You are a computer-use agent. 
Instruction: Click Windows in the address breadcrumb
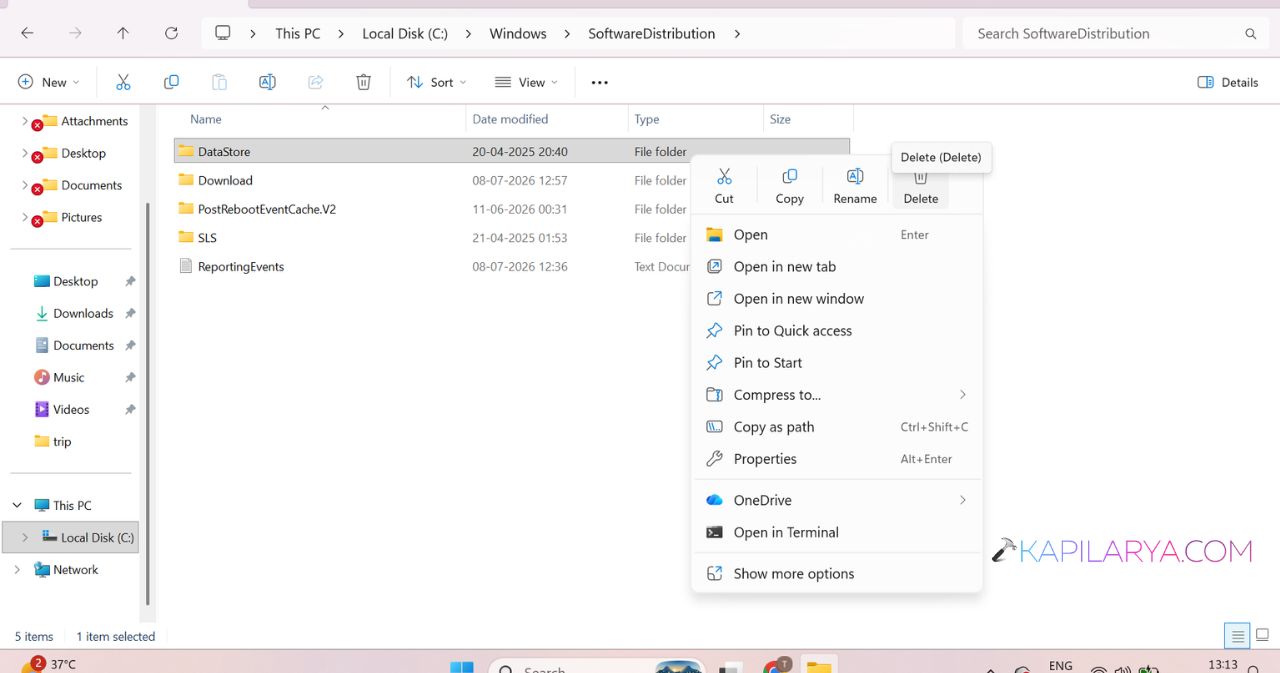click(518, 33)
